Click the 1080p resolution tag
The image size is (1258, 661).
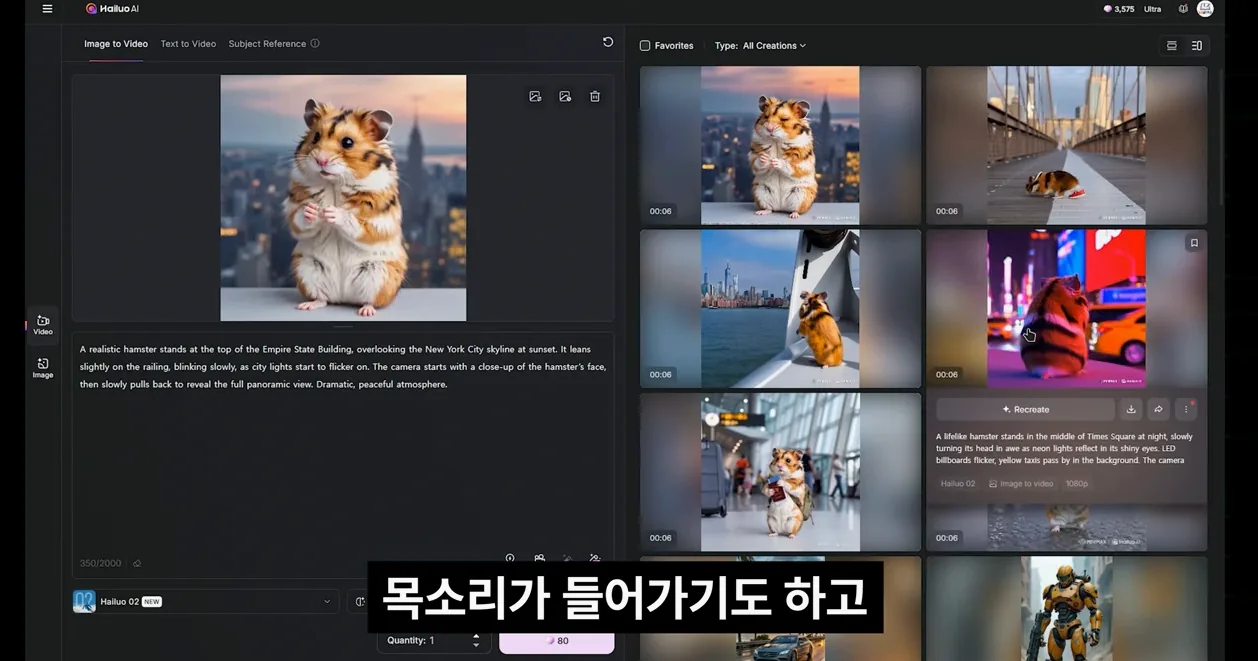pos(1077,484)
